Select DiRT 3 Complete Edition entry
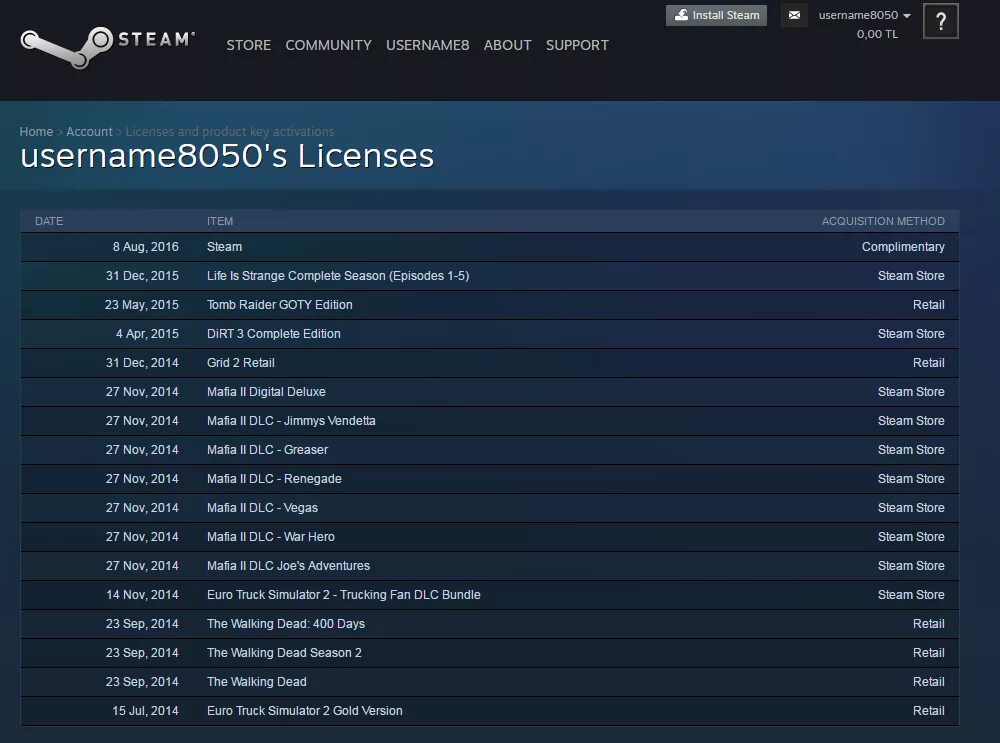Image resolution: width=1000 pixels, height=743 pixels. click(x=274, y=334)
